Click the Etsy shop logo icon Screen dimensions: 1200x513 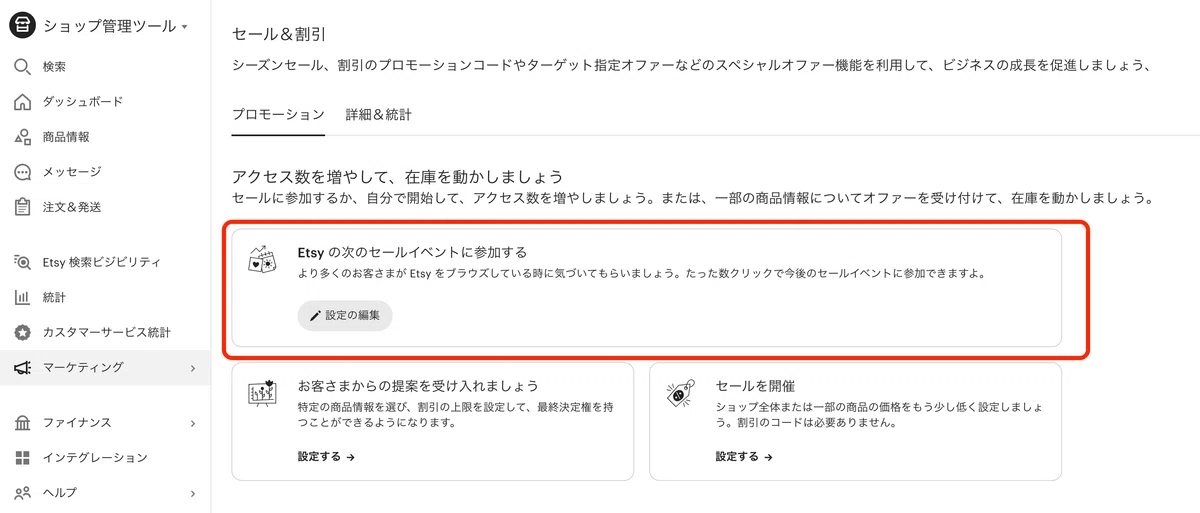(23, 27)
